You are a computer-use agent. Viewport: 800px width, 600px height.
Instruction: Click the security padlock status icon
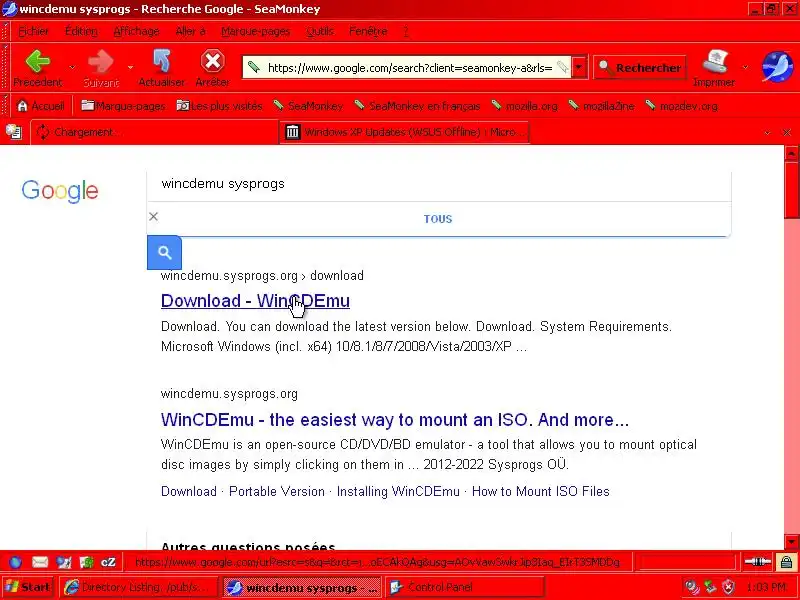tap(786, 562)
